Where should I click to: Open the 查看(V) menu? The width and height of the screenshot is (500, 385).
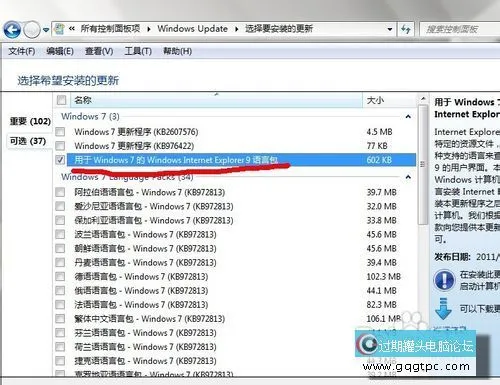click(x=99, y=51)
